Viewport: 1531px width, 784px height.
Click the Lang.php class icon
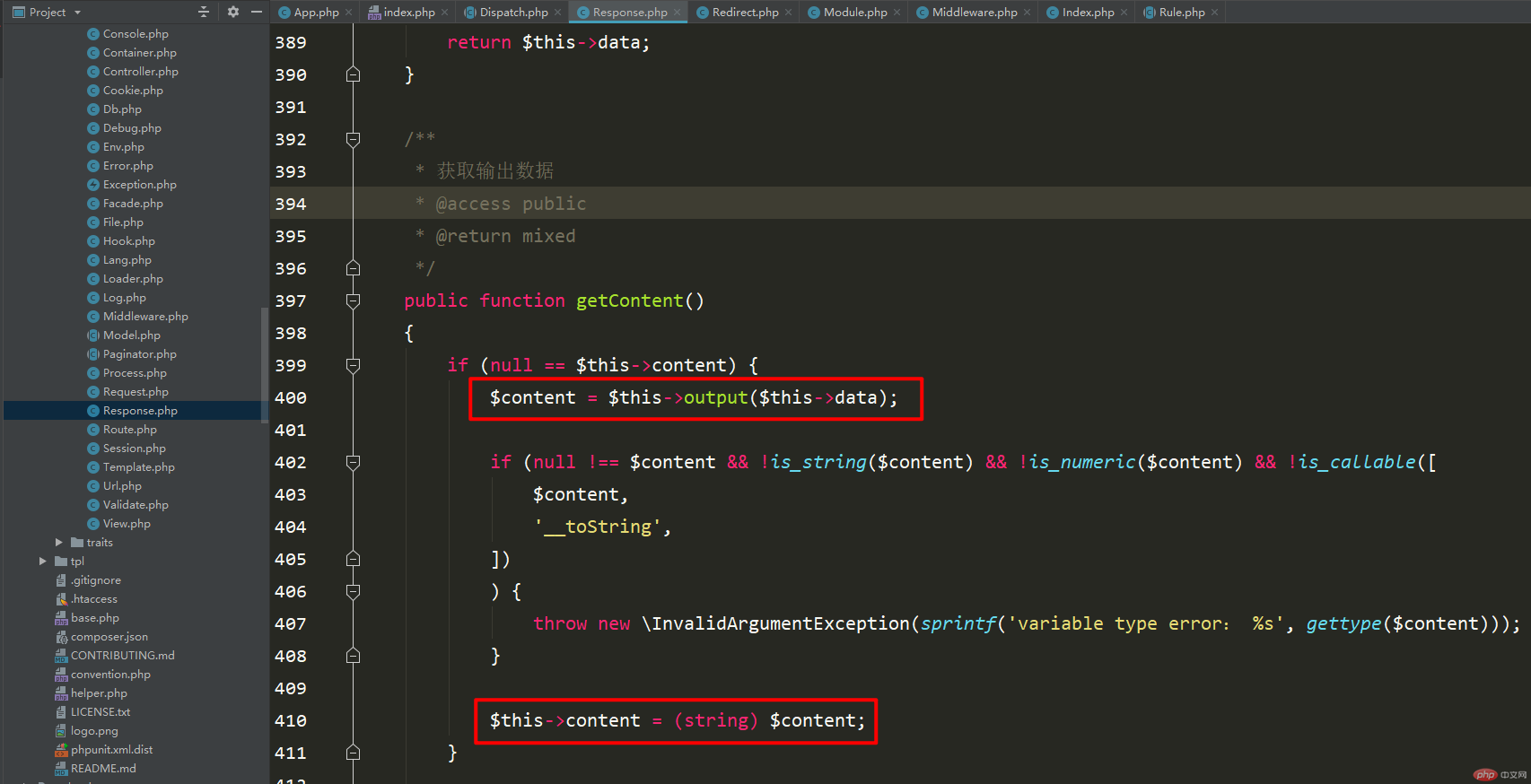click(93, 260)
